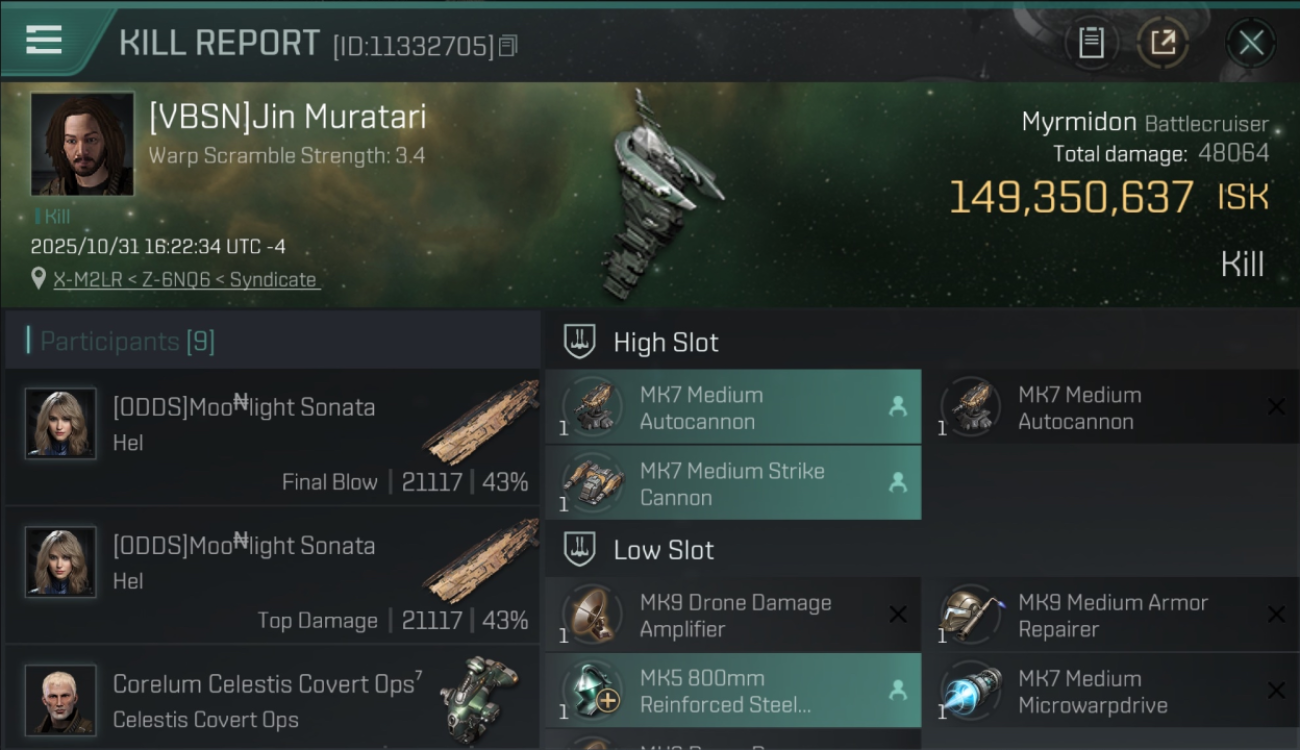Select the MK9 Medium Armor Repairer icon
The image size is (1300, 750).
(x=970, y=615)
